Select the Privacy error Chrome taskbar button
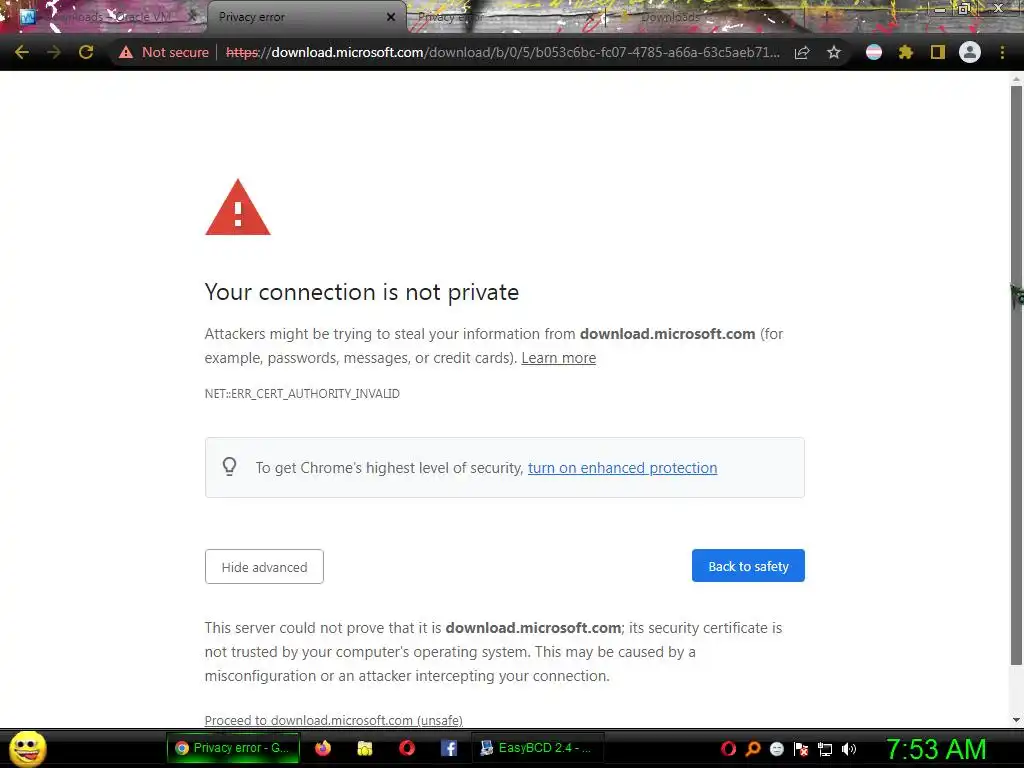 [x=232, y=748]
